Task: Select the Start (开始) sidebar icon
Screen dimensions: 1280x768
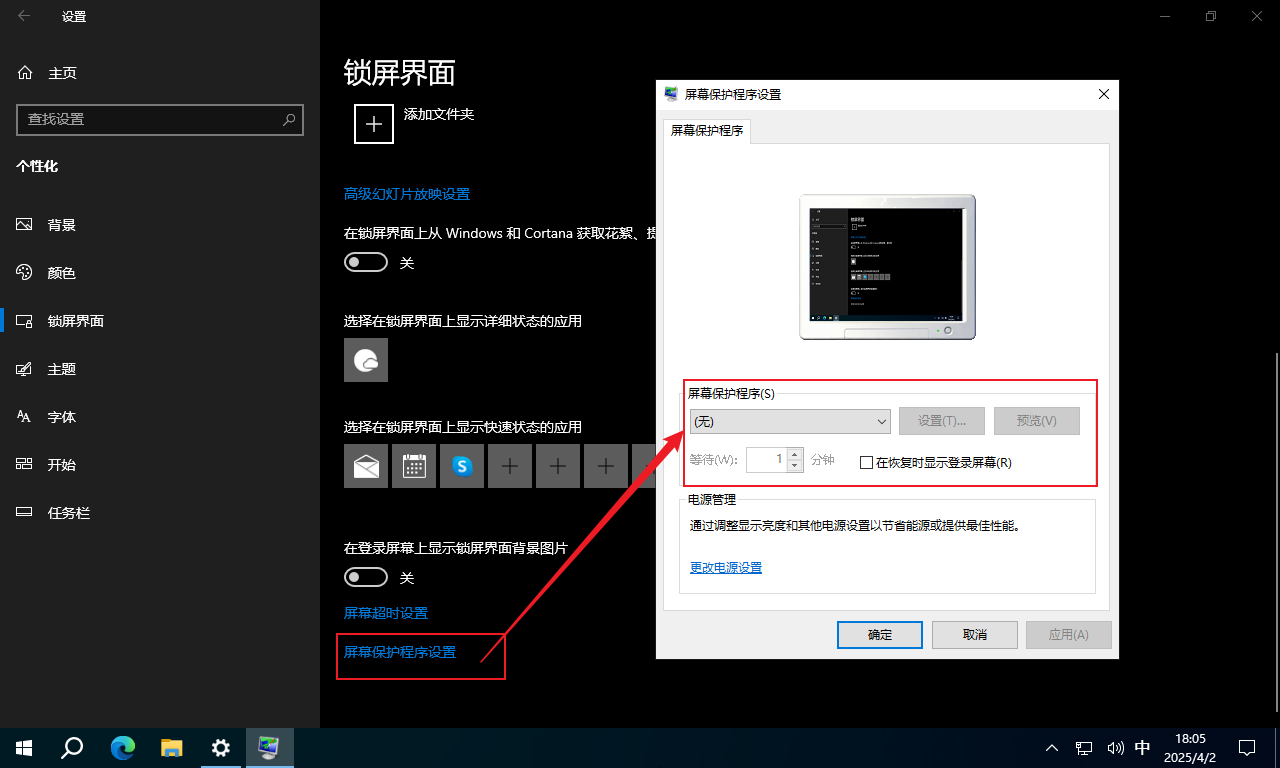Action: 25,465
